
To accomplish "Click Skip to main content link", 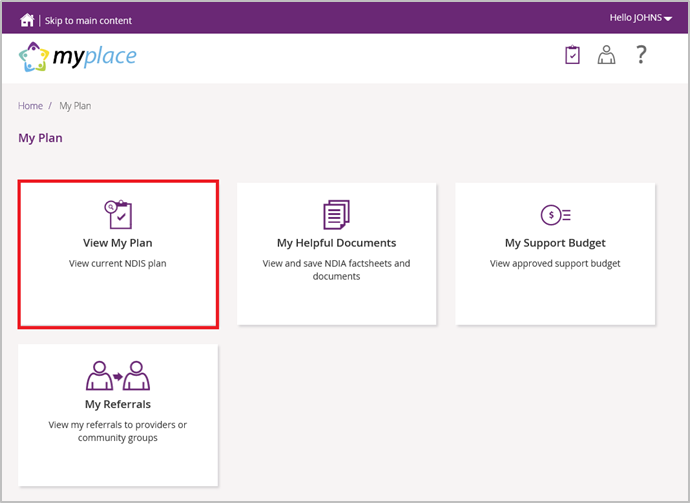I will click(88, 20).
